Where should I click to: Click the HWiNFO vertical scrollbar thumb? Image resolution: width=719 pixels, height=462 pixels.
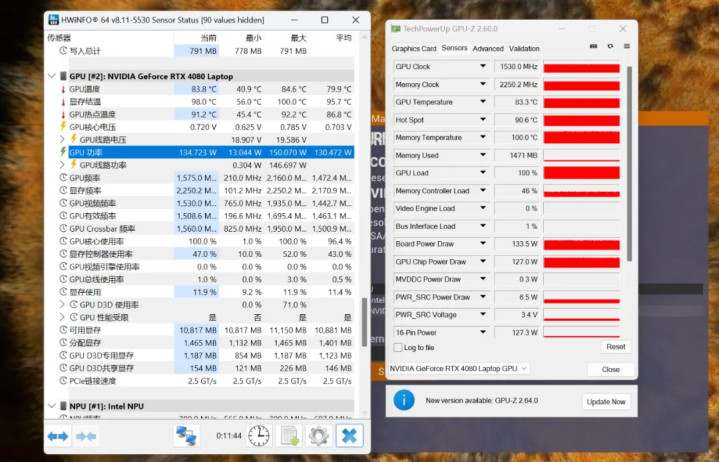pyautogui.click(x=364, y=322)
